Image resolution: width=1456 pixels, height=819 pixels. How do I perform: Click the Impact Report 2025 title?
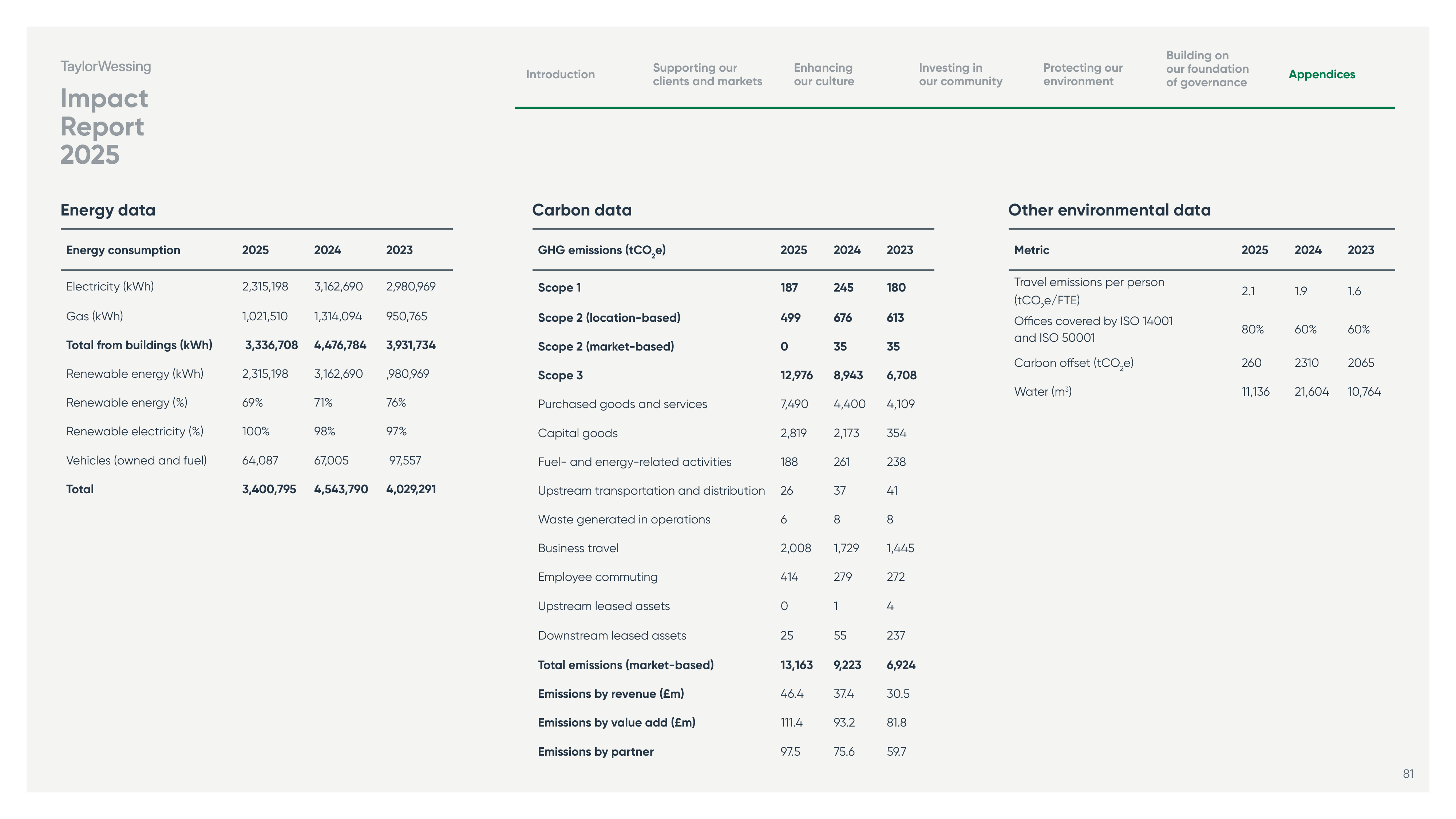coord(104,126)
